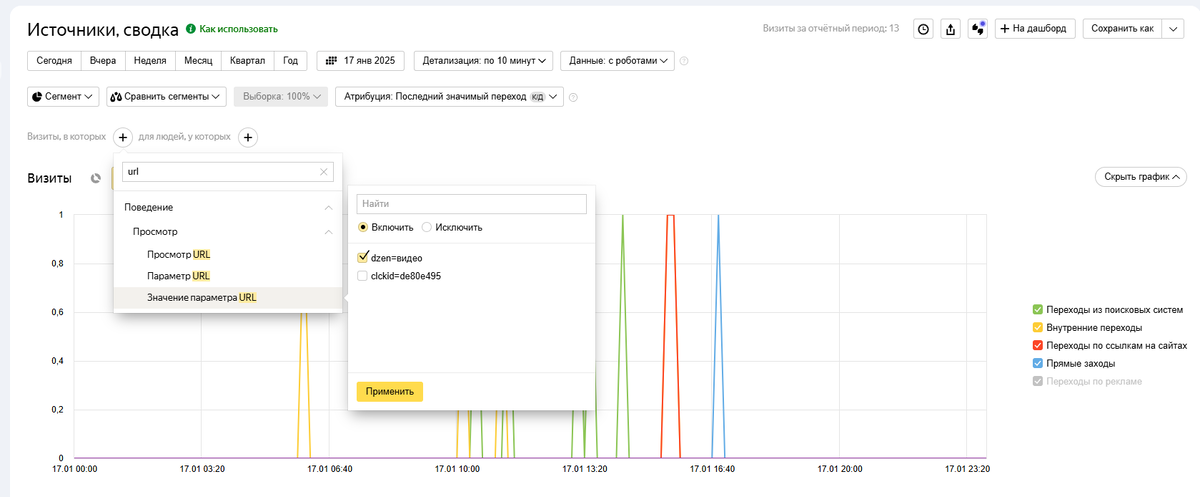Click plus button after 'для людей, у которых'
Screen dimensions: 1200x497
click(249, 137)
